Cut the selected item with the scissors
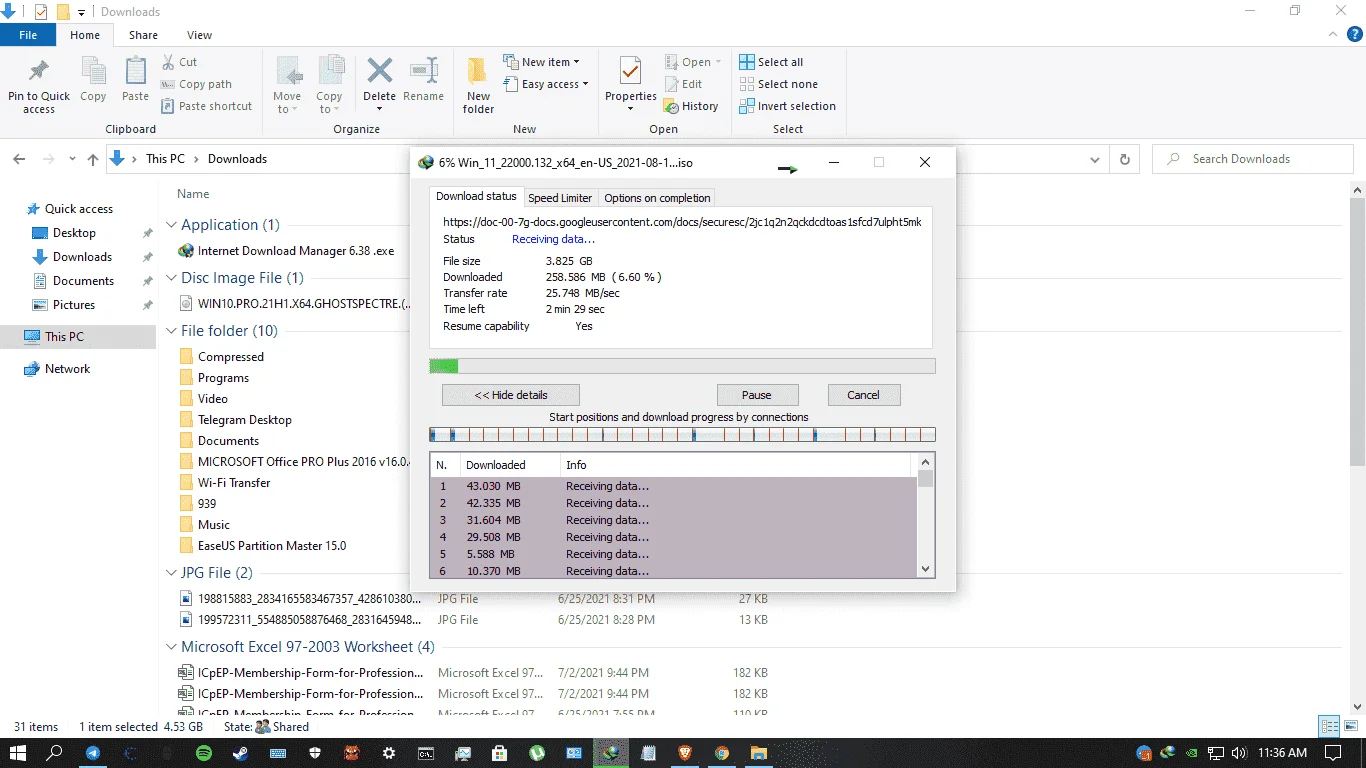Screen dimensions: 1366x768 click(x=178, y=62)
